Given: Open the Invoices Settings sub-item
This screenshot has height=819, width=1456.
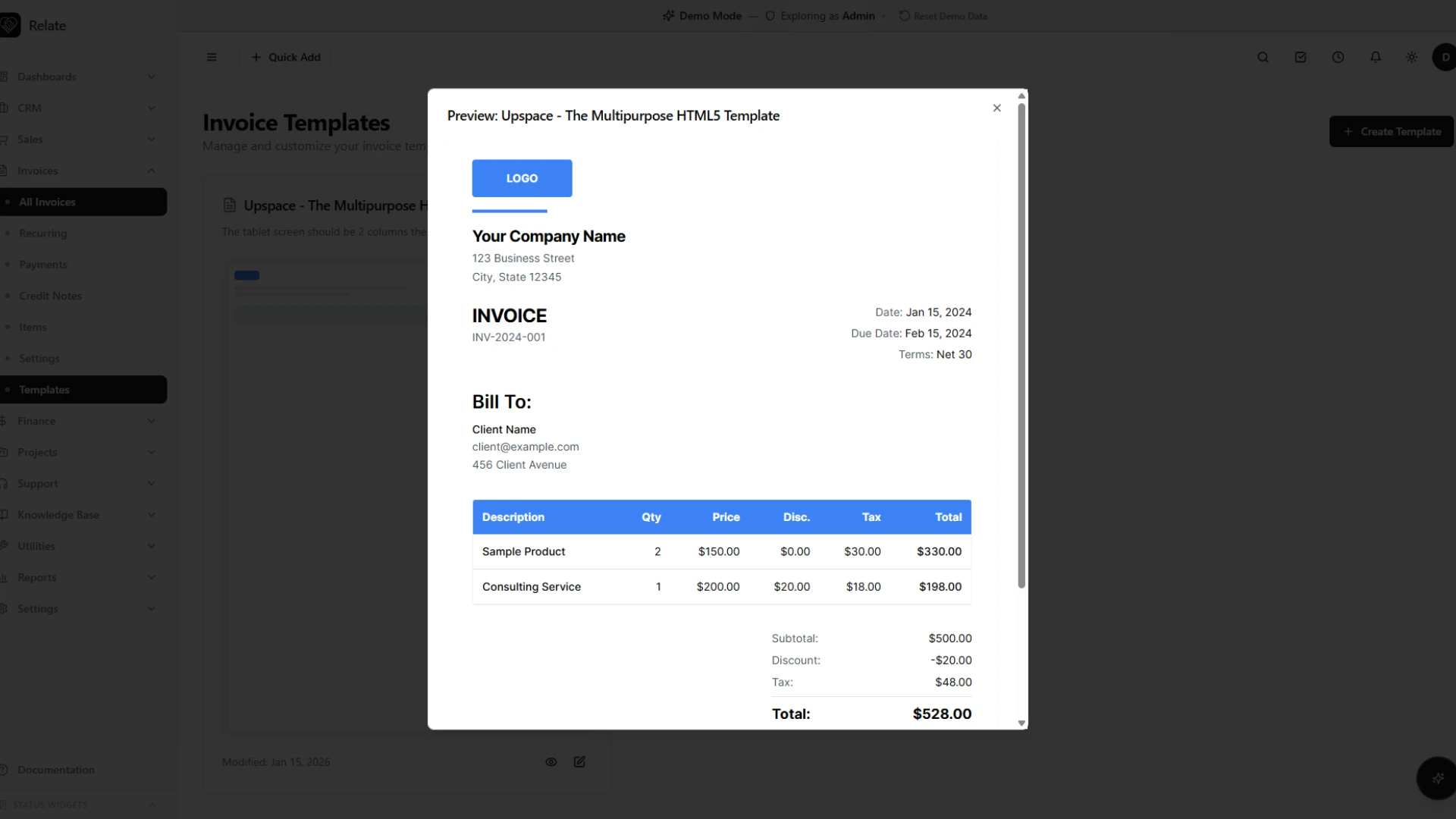Looking at the screenshot, I should (x=82, y=359).
